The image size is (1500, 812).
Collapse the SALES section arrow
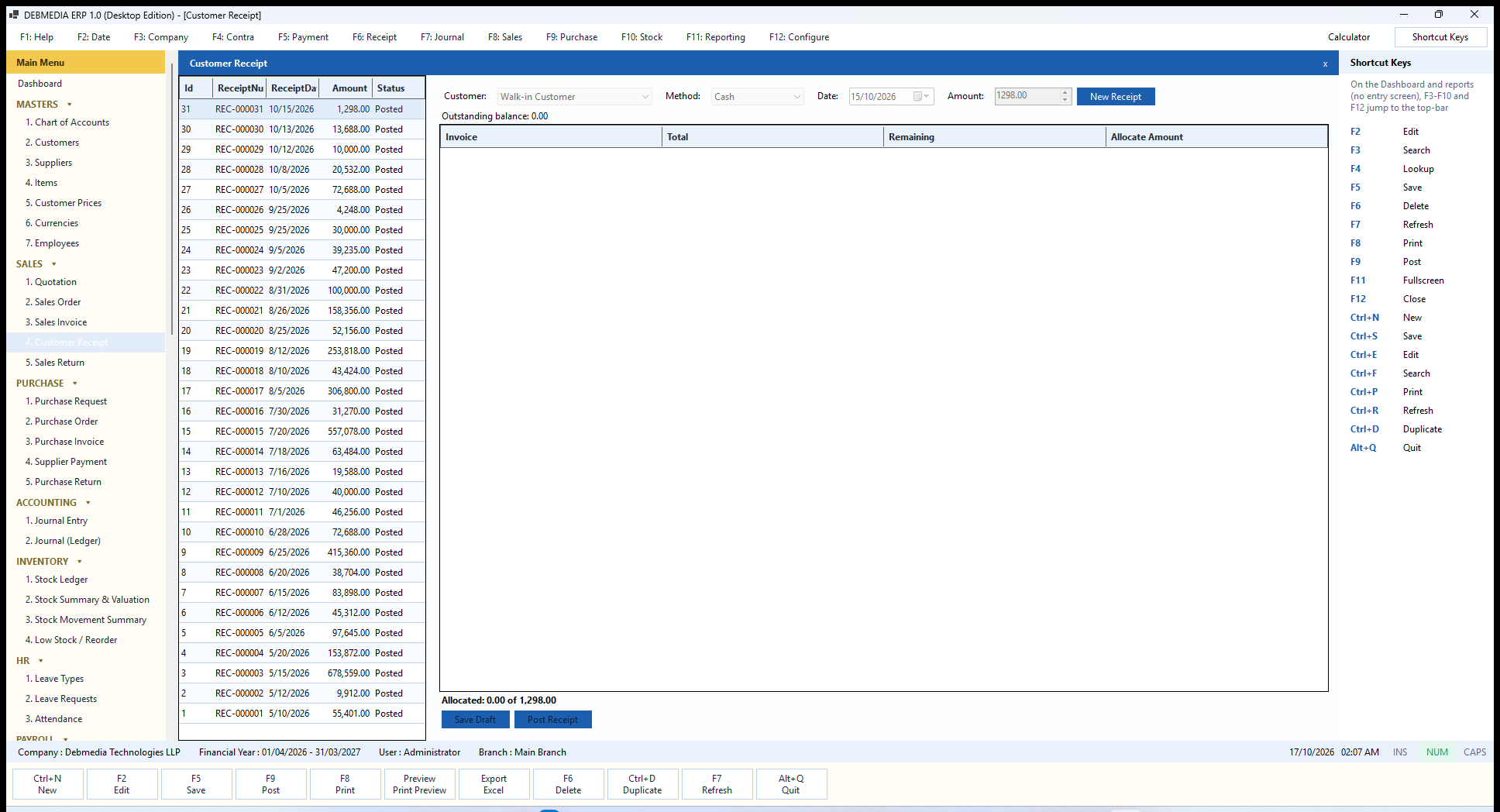pos(53,264)
